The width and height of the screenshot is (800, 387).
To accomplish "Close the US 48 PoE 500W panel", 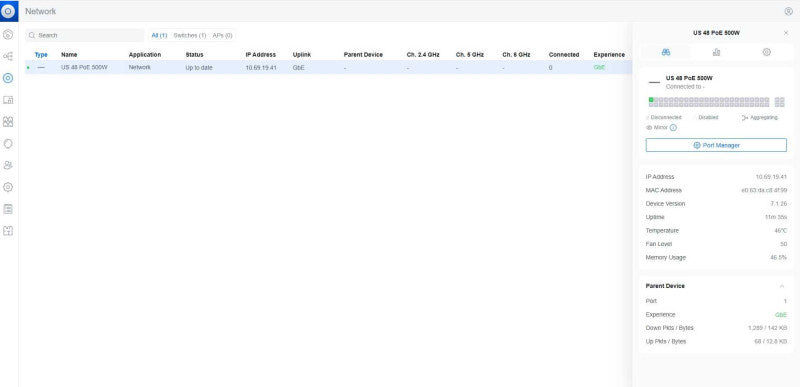I will pyautogui.click(x=786, y=33).
